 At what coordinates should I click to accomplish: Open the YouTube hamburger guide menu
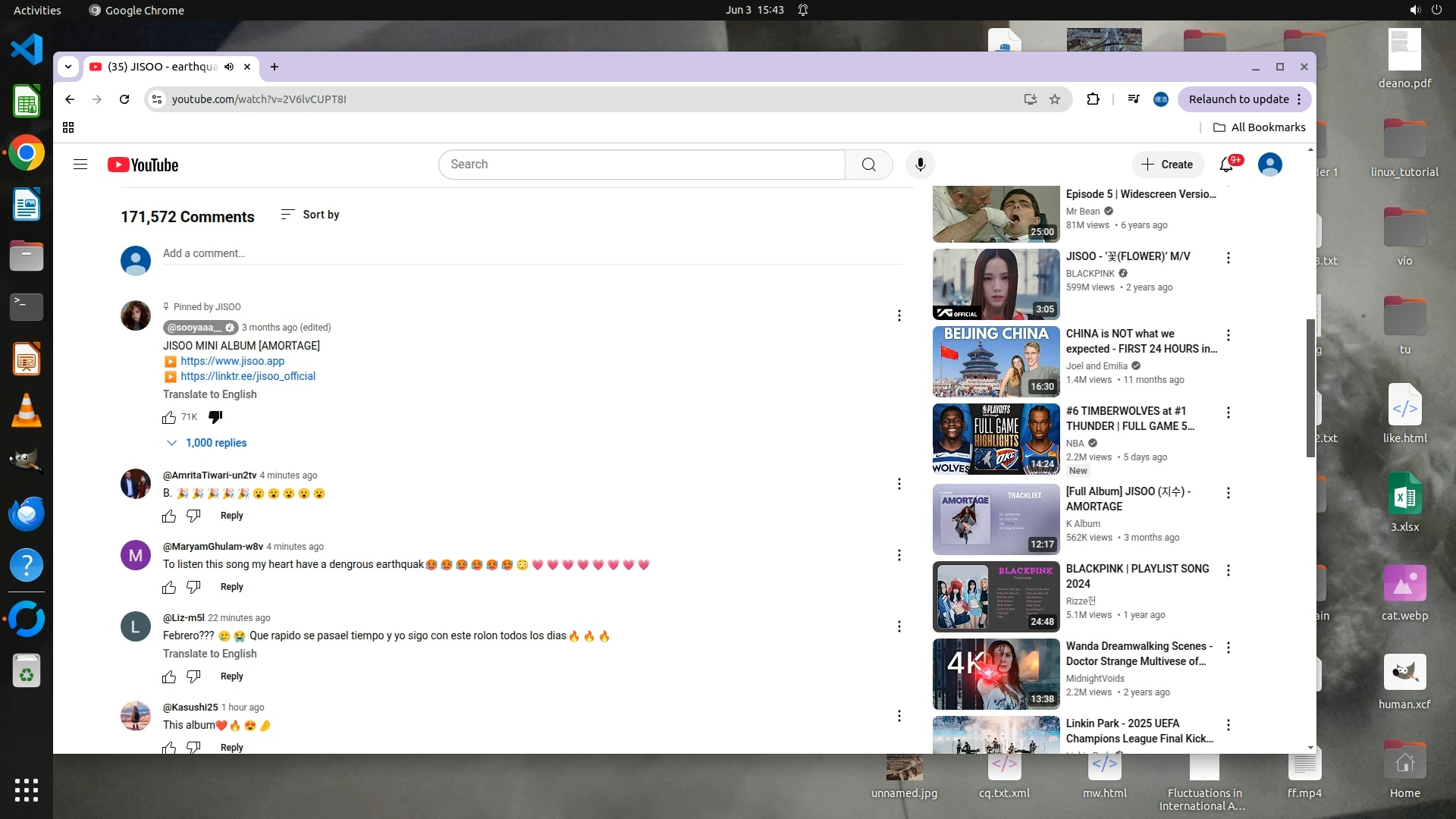pyautogui.click(x=80, y=165)
